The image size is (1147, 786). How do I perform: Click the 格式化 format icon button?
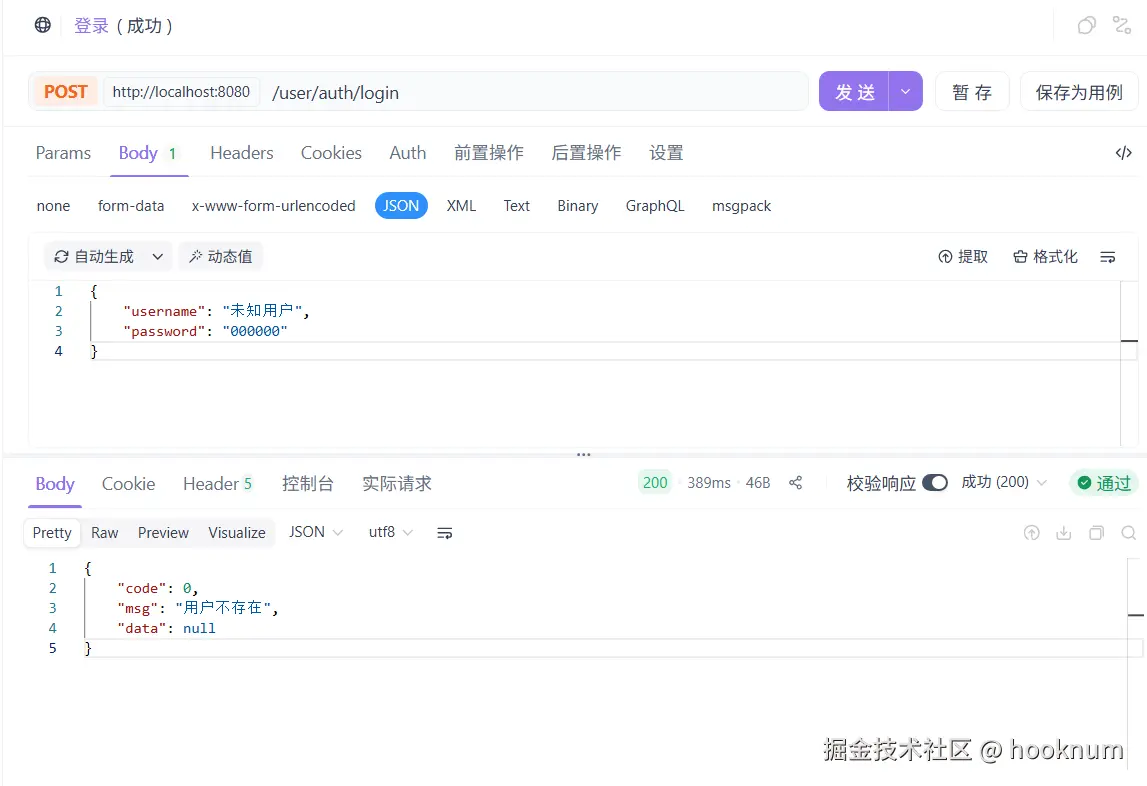1045,257
